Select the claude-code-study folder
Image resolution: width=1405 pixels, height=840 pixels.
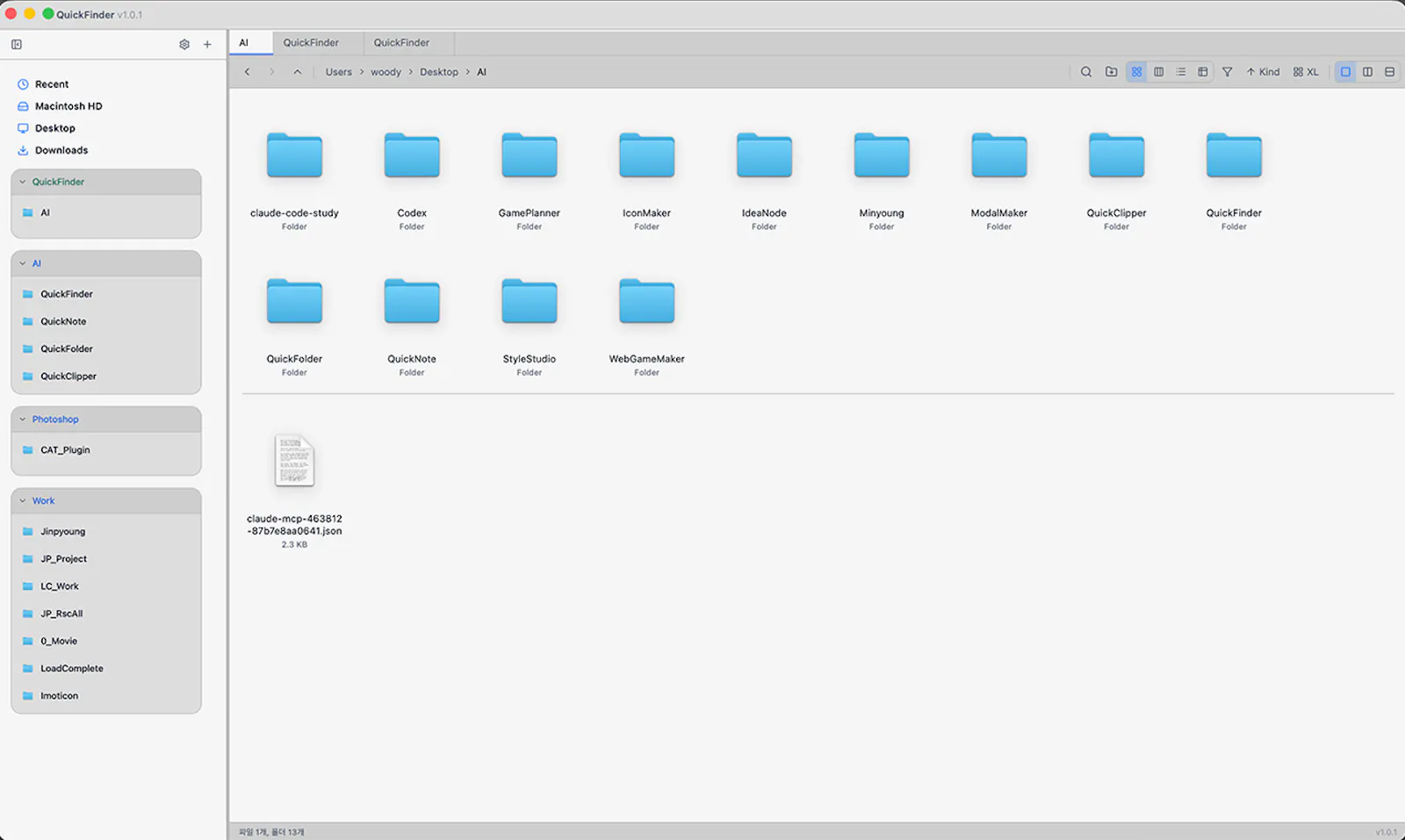(x=294, y=155)
